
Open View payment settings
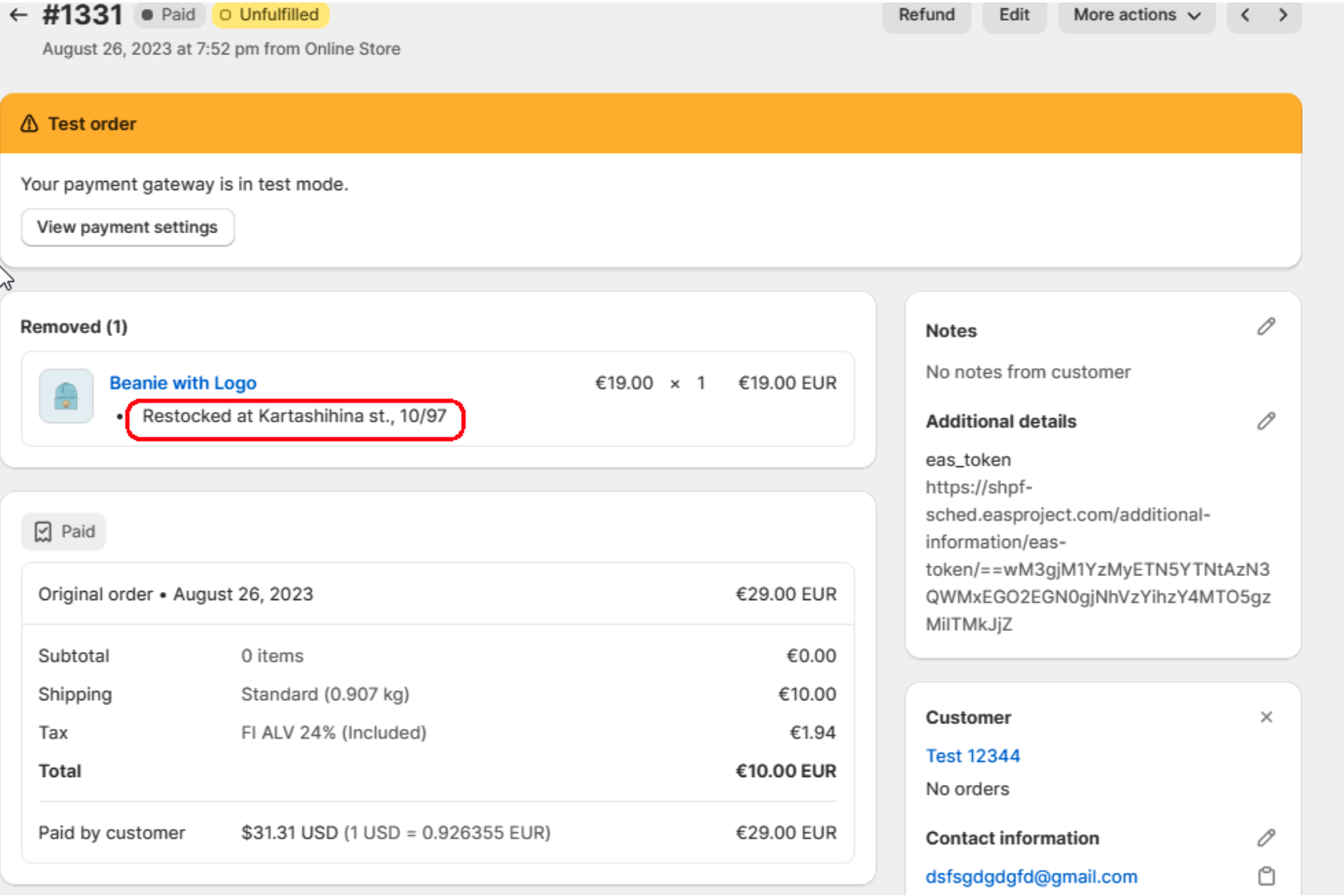pyautogui.click(x=127, y=227)
